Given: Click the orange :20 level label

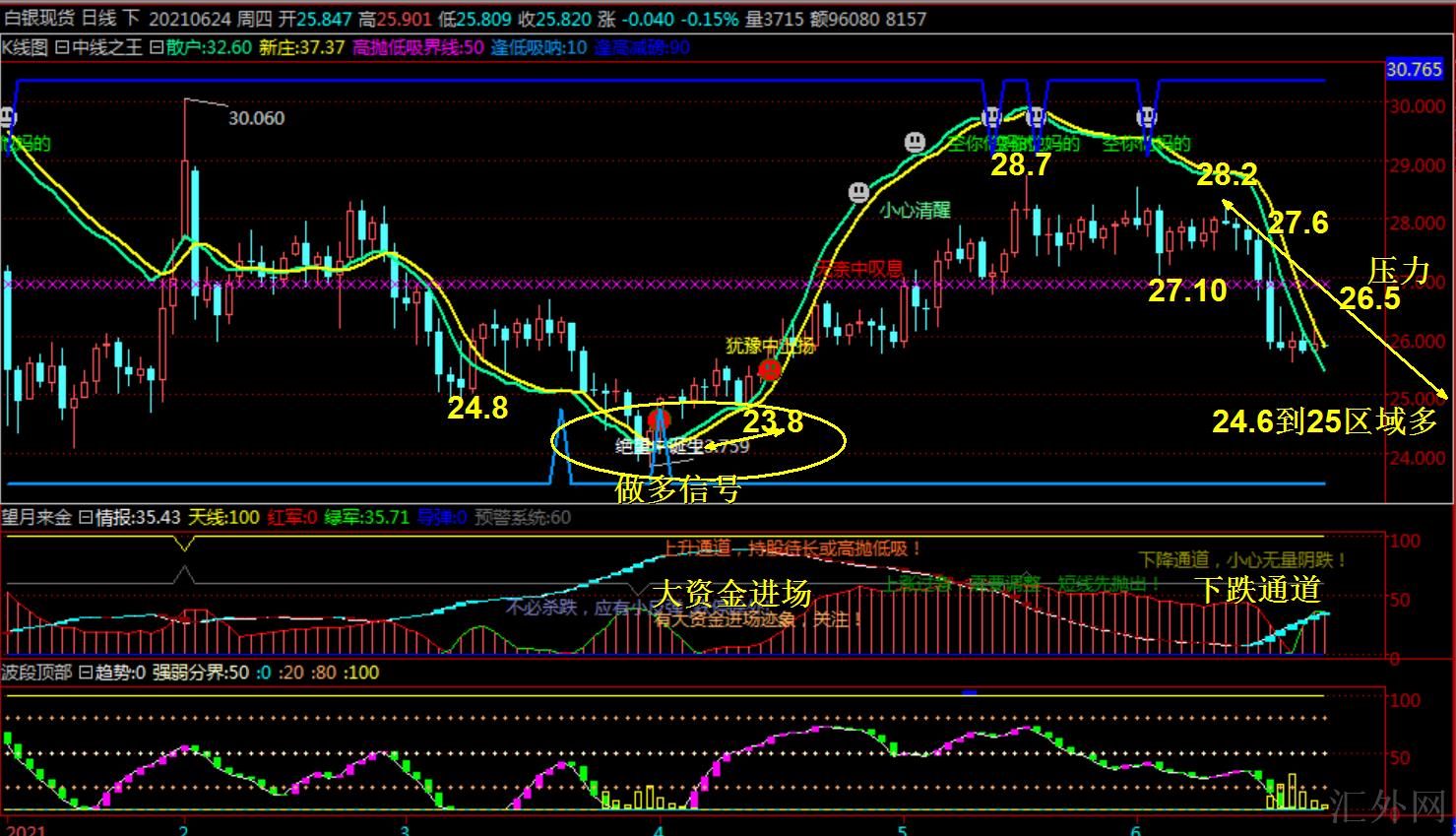Looking at the screenshot, I should point(290,674).
